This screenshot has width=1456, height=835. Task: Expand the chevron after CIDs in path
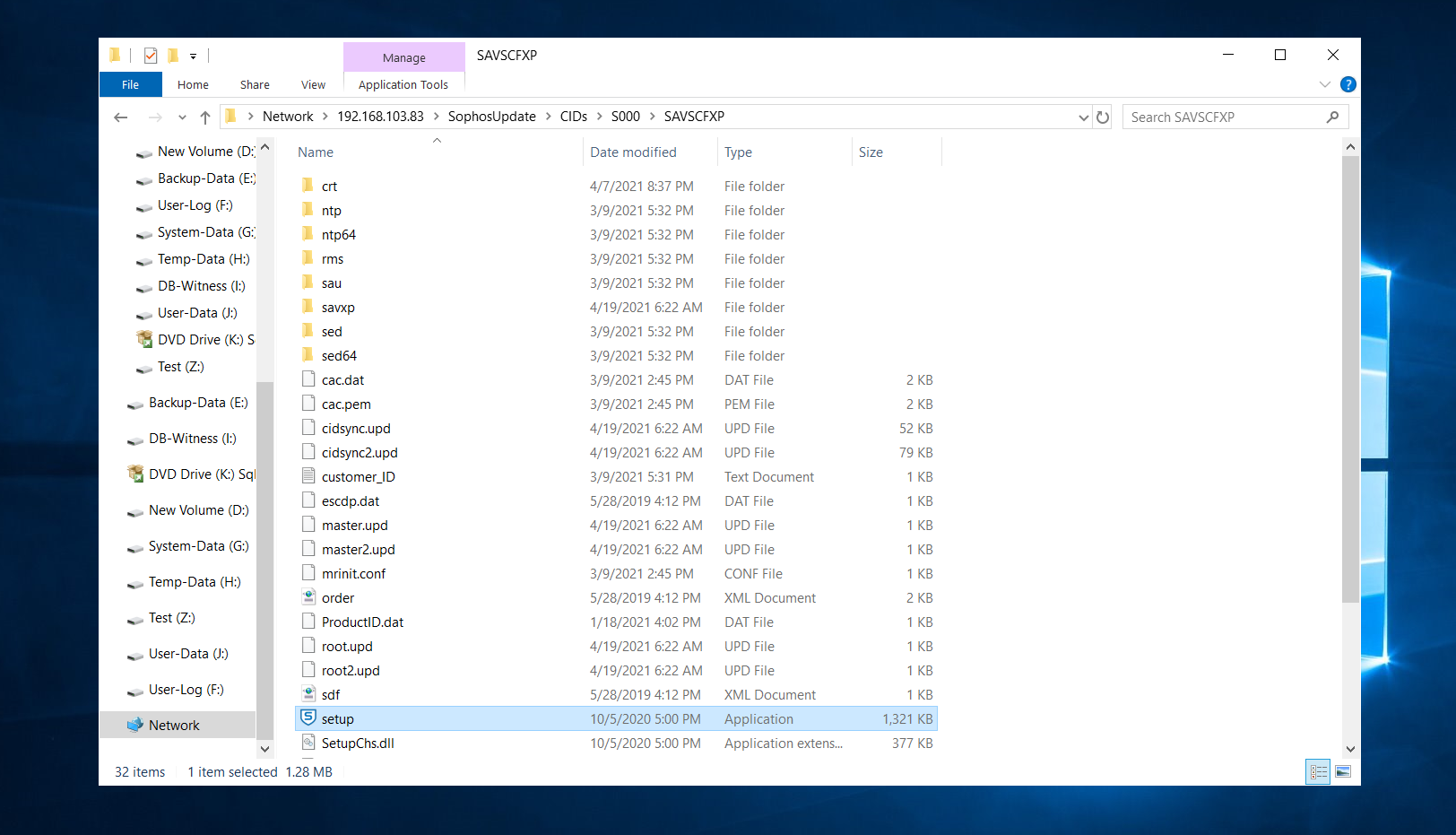(600, 117)
